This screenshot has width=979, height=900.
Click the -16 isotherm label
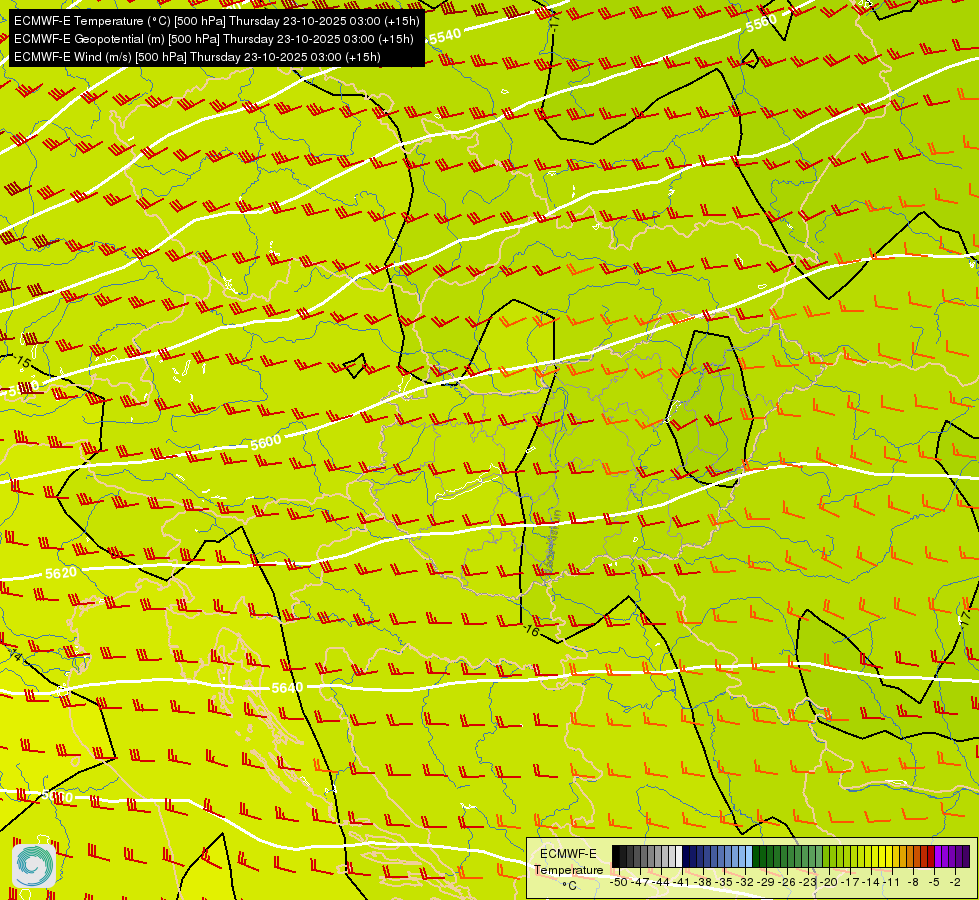pos(531,630)
